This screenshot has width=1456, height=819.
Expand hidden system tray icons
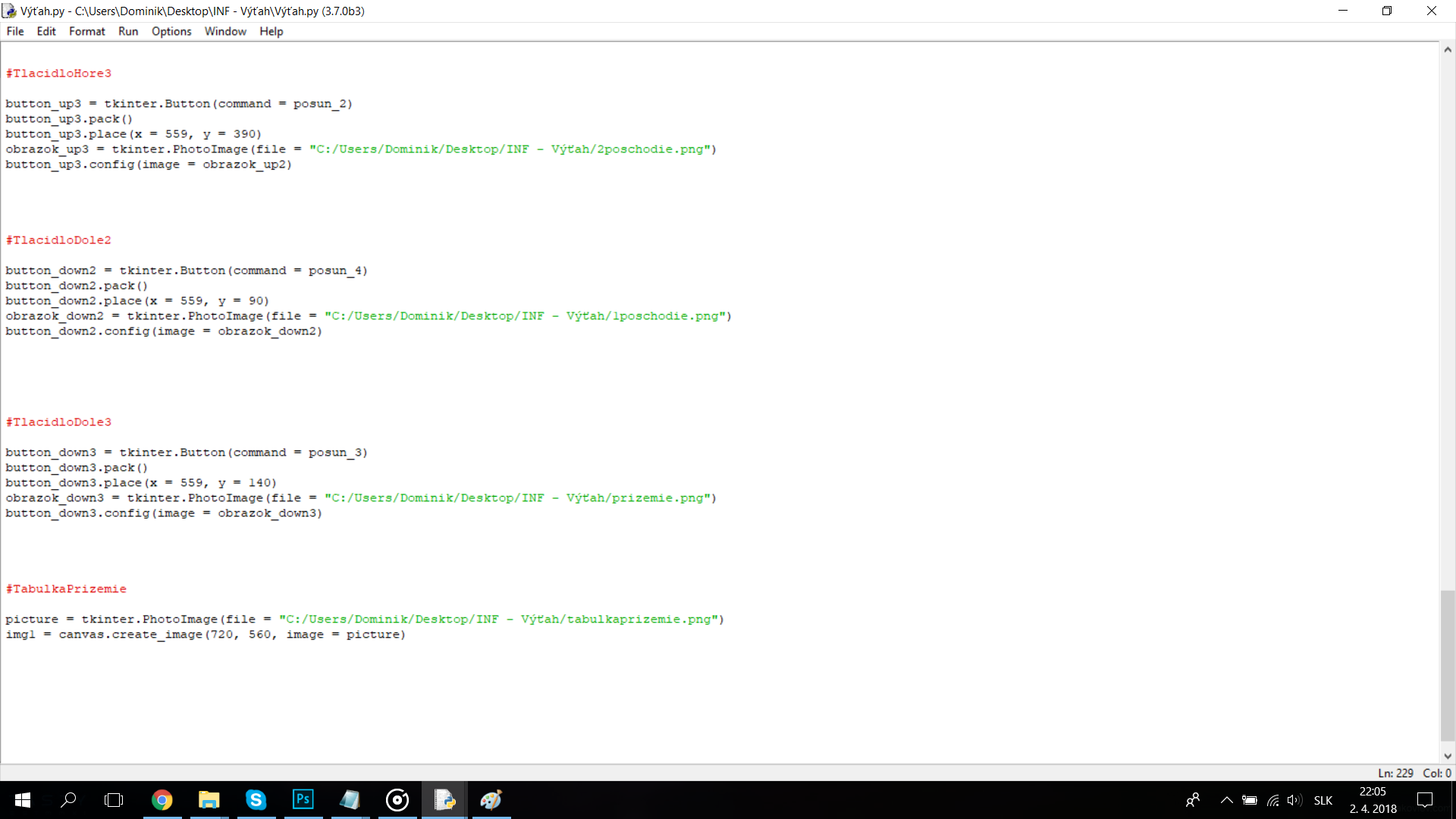pos(1226,800)
